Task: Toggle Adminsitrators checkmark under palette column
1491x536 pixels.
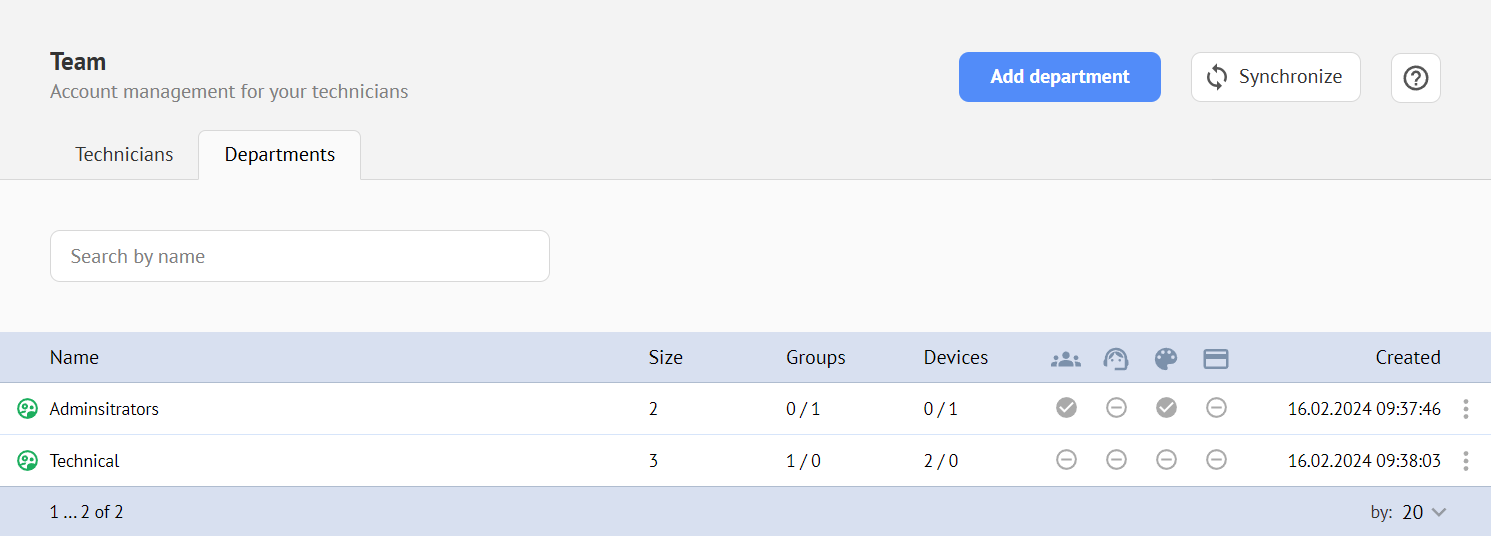Action: (x=1166, y=408)
